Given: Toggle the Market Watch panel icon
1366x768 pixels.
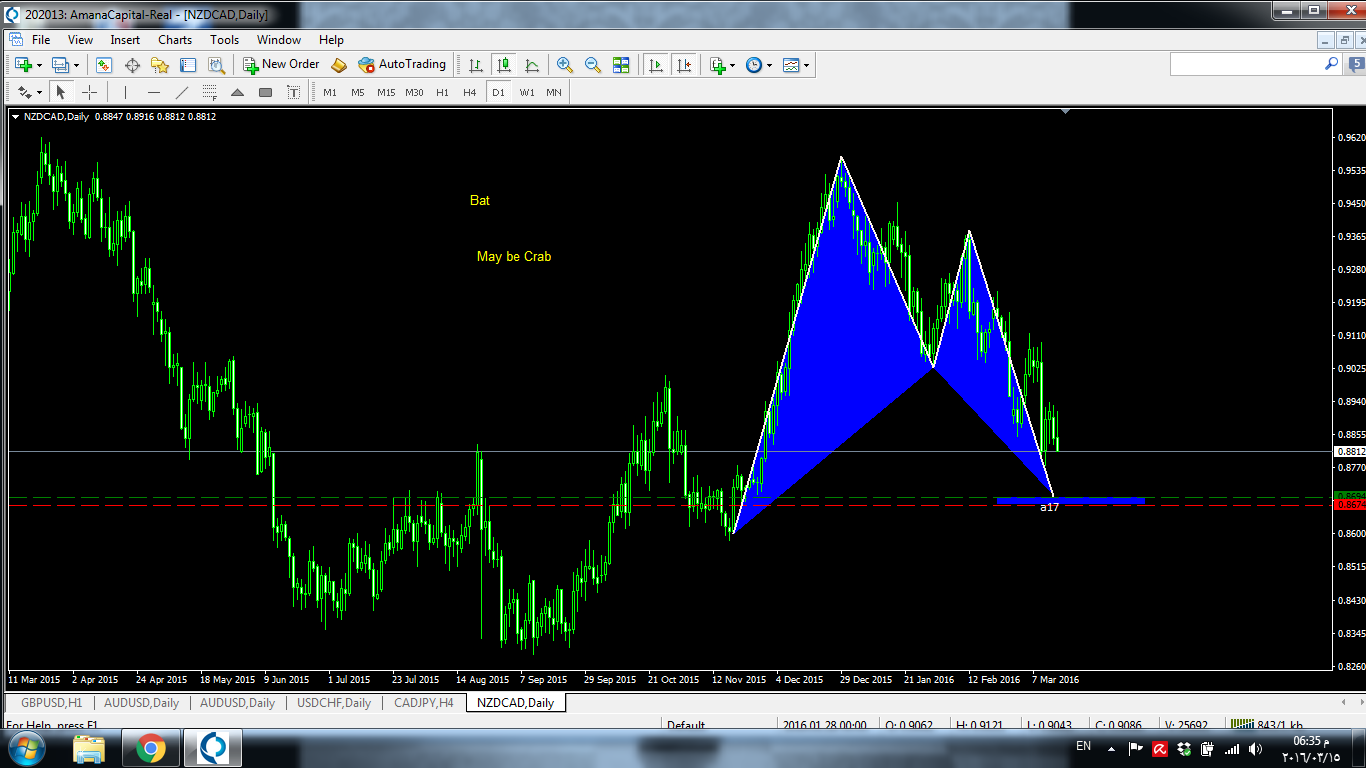Looking at the screenshot, I should (x=104, y=64).
